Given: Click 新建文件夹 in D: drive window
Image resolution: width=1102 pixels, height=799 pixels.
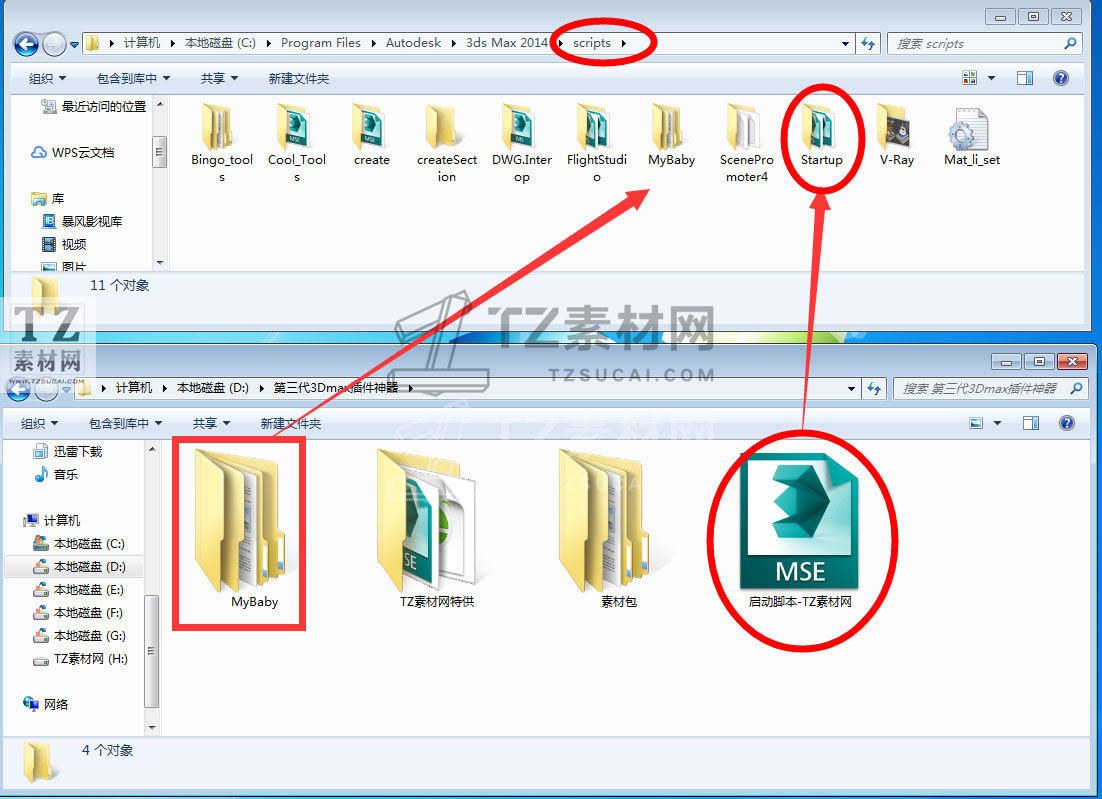Looking at the screenshot, I should [x=291, y=424].
